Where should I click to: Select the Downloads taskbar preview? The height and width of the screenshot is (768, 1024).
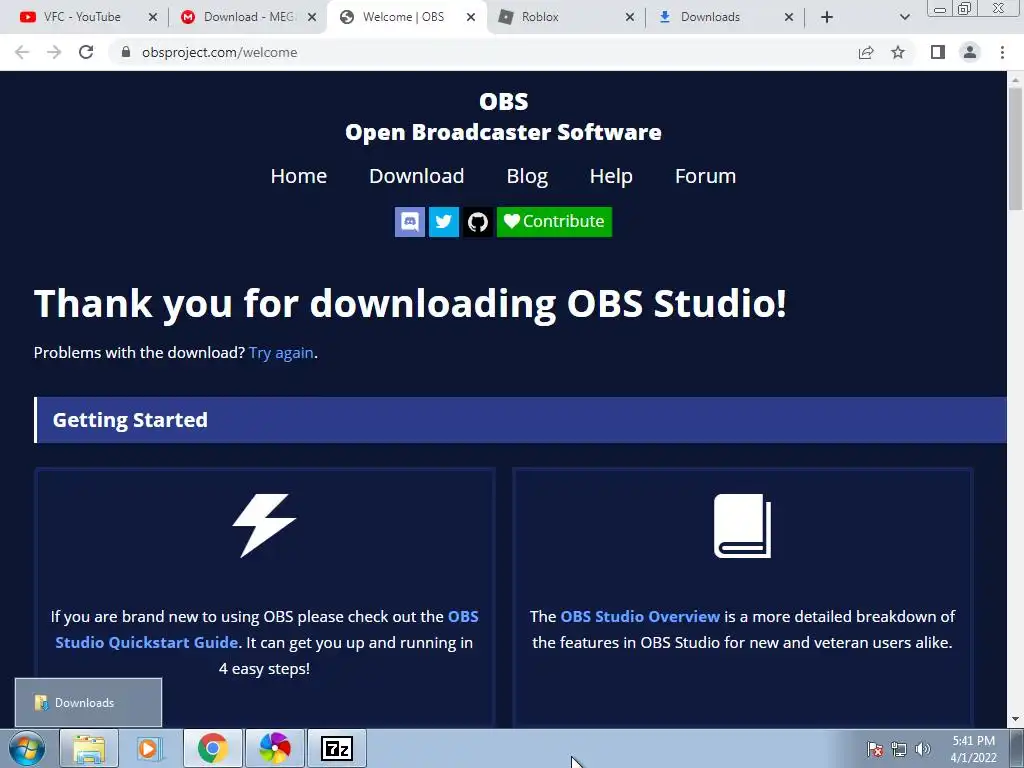point(88,703)
